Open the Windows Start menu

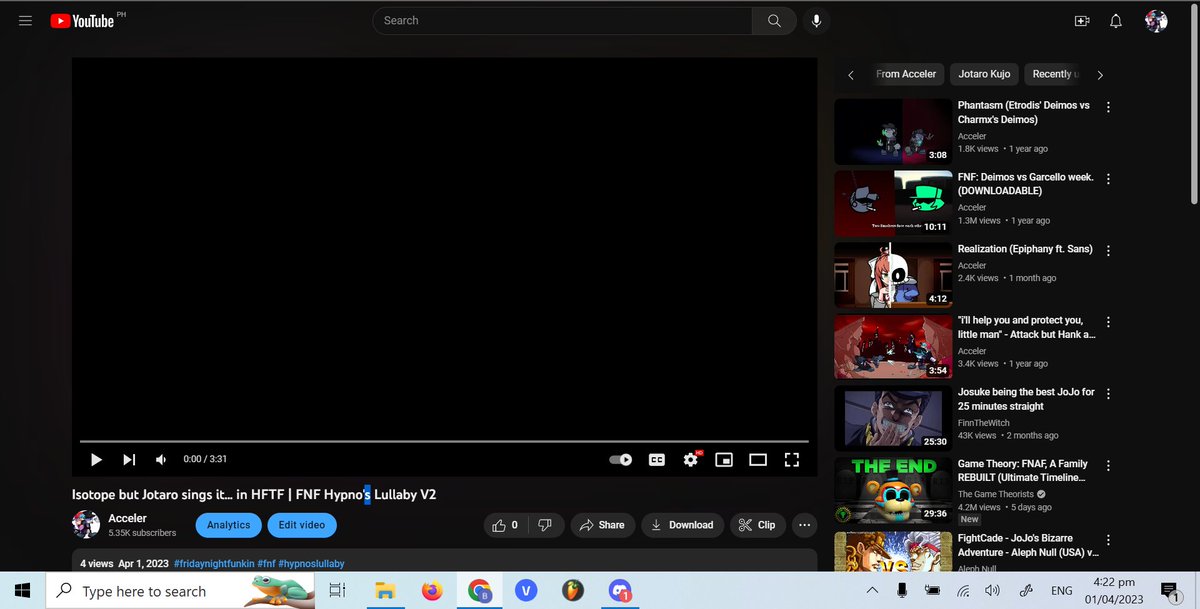(x=22, y=591)
